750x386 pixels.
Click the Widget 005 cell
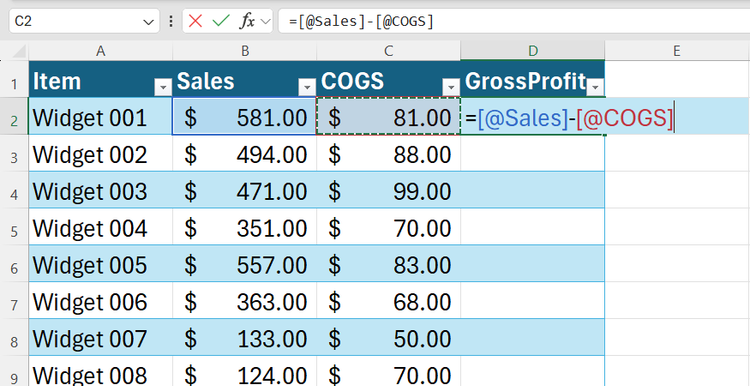(100, 264)
